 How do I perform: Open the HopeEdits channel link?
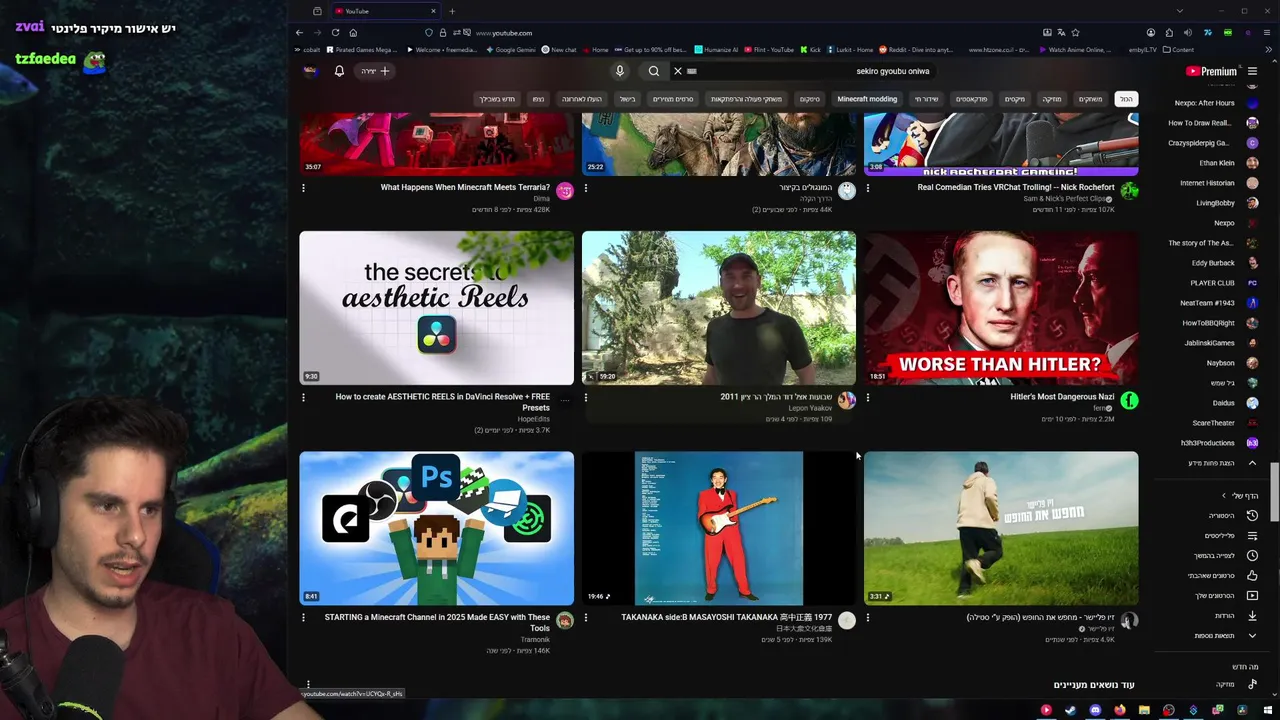533,419
